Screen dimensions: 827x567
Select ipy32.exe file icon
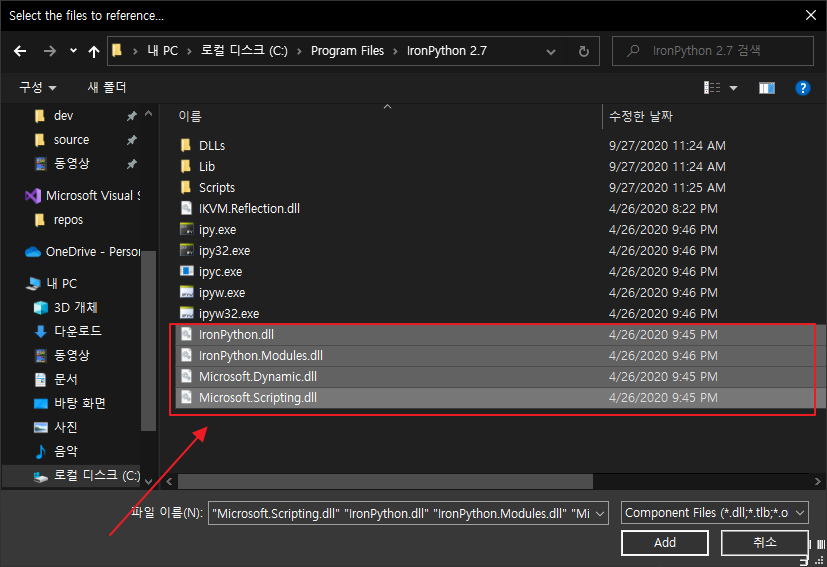coord(187,251)
